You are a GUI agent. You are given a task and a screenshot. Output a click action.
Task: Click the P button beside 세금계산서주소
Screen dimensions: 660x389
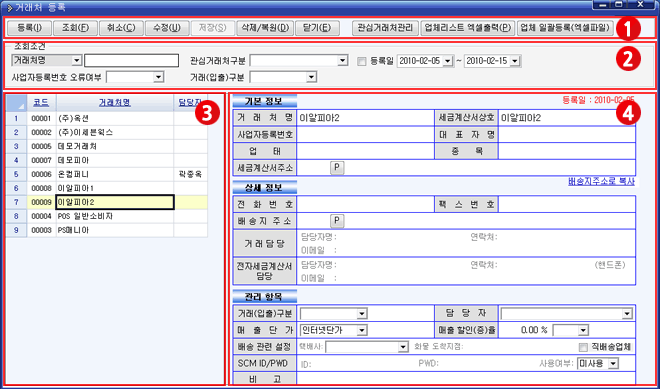pos(337,168)
